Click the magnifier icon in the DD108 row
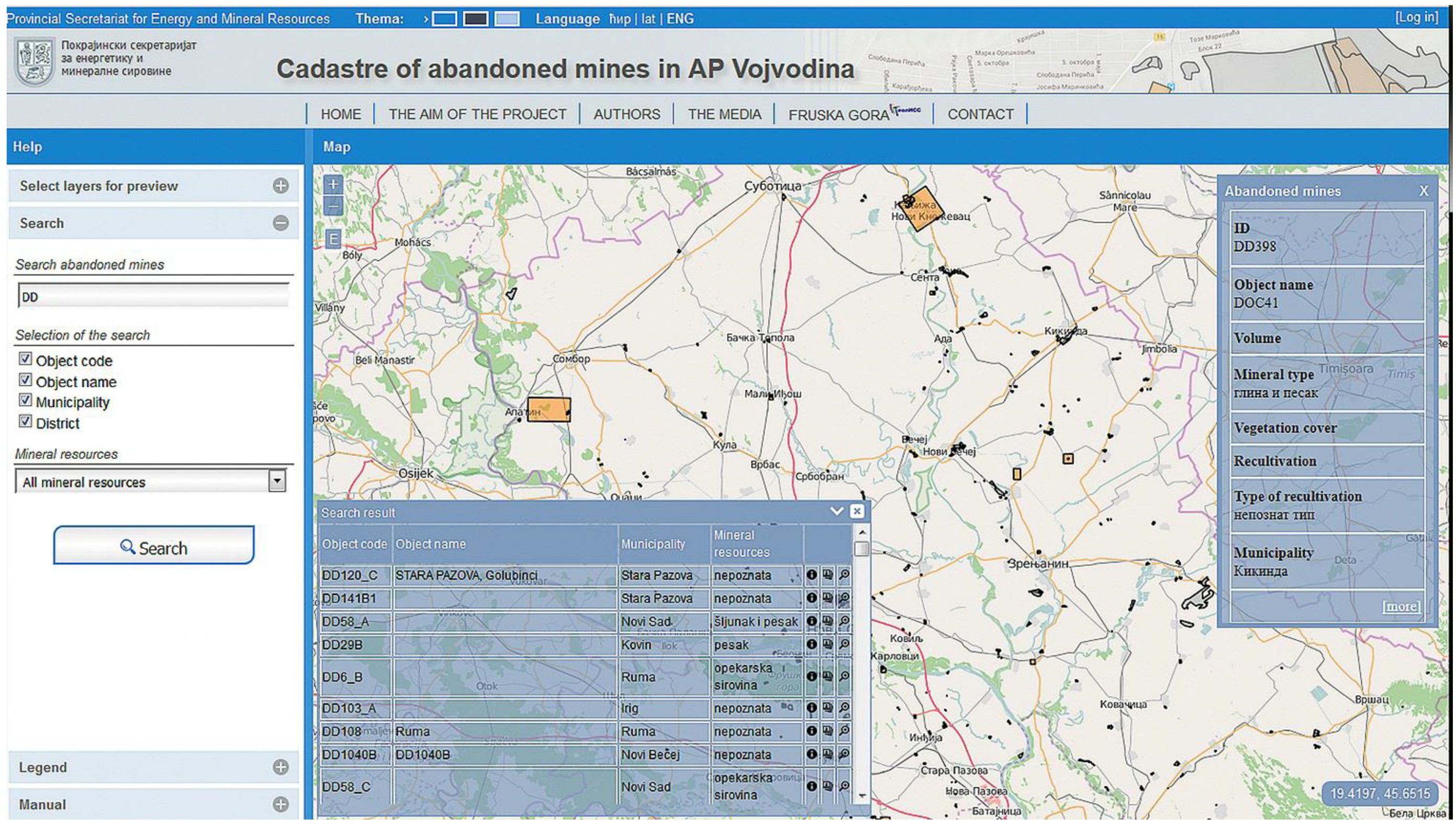 coord(844,732)
